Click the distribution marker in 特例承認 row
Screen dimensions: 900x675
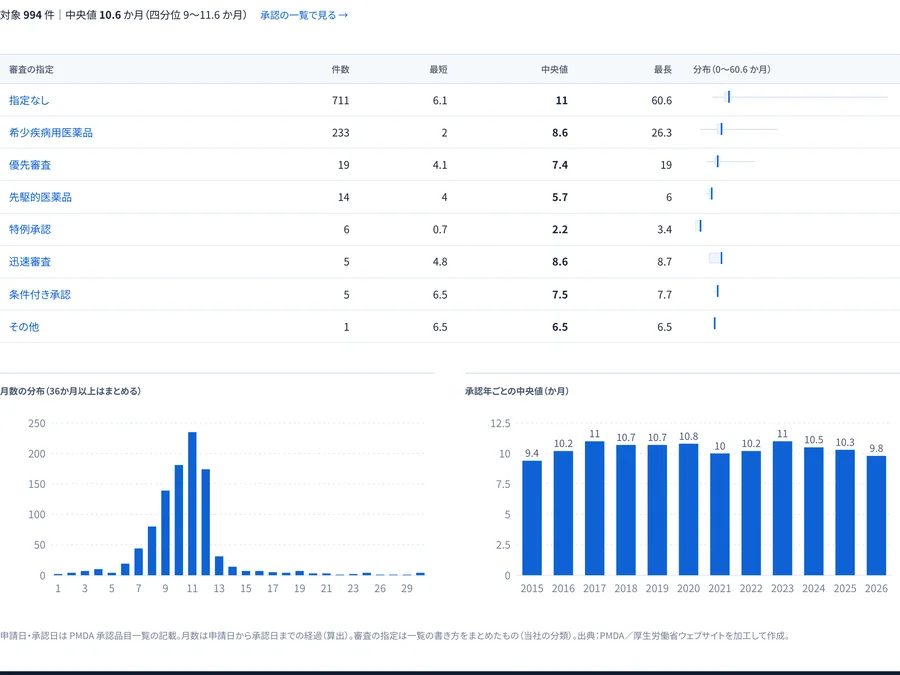pyautogui.click(x=700, y=226)
